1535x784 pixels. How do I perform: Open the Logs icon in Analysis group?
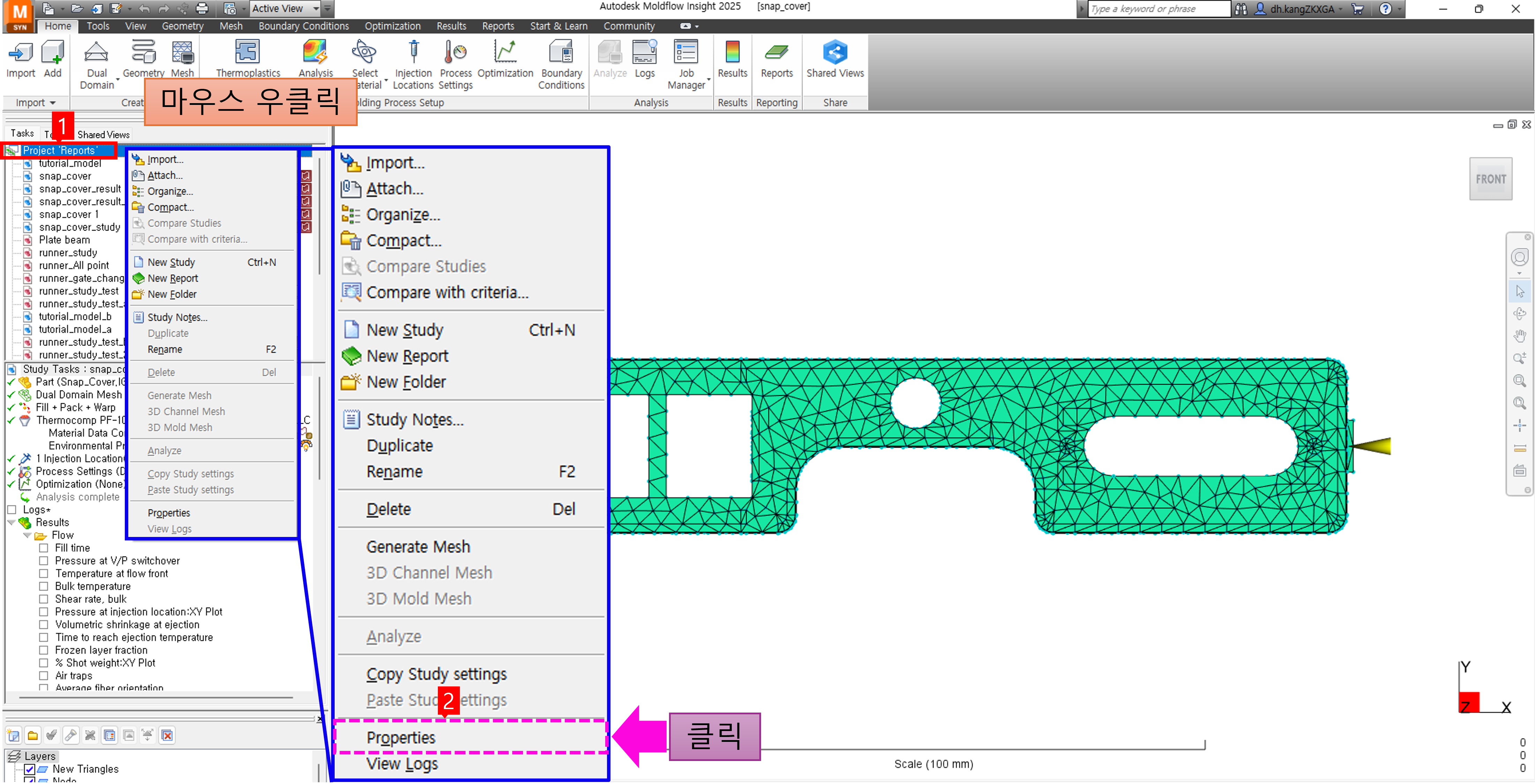pyautogui.click(x=645, y=52)
